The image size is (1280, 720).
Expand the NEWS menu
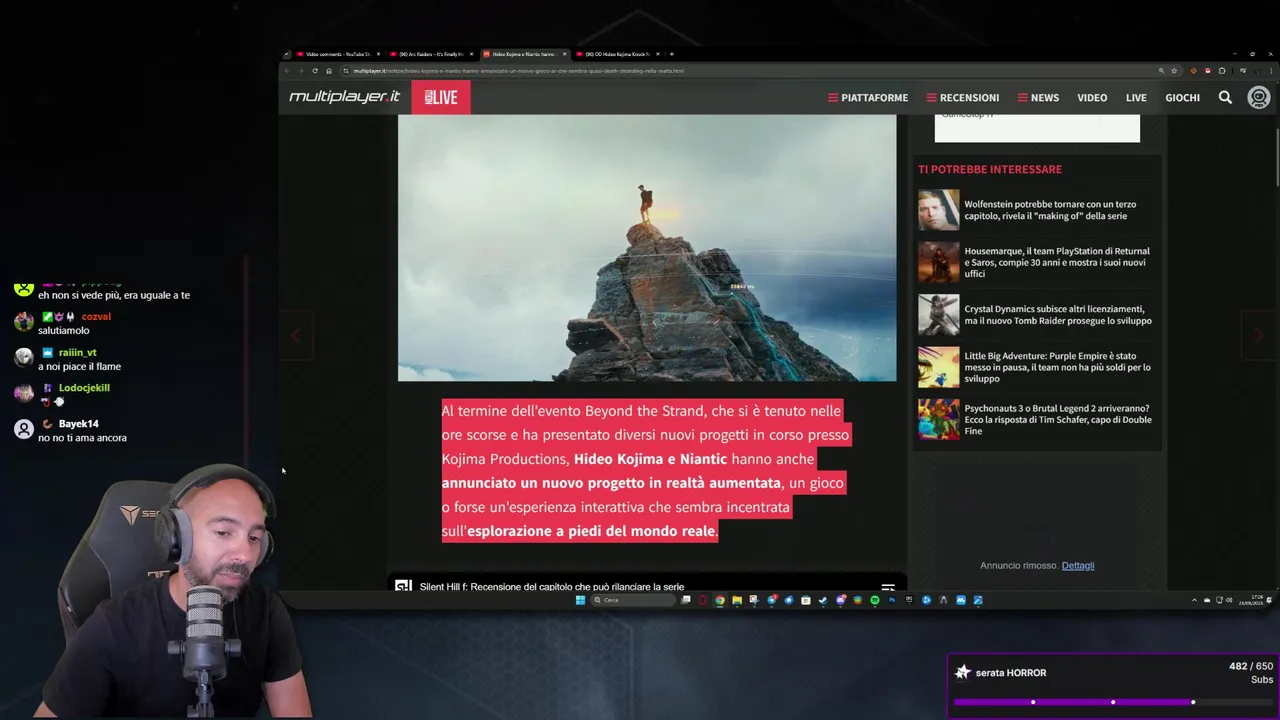coord(1038,97)
